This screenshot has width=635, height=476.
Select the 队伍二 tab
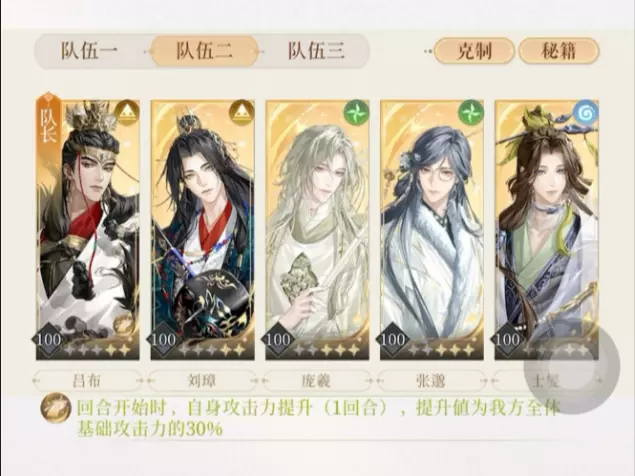click(x=205, y=51)
